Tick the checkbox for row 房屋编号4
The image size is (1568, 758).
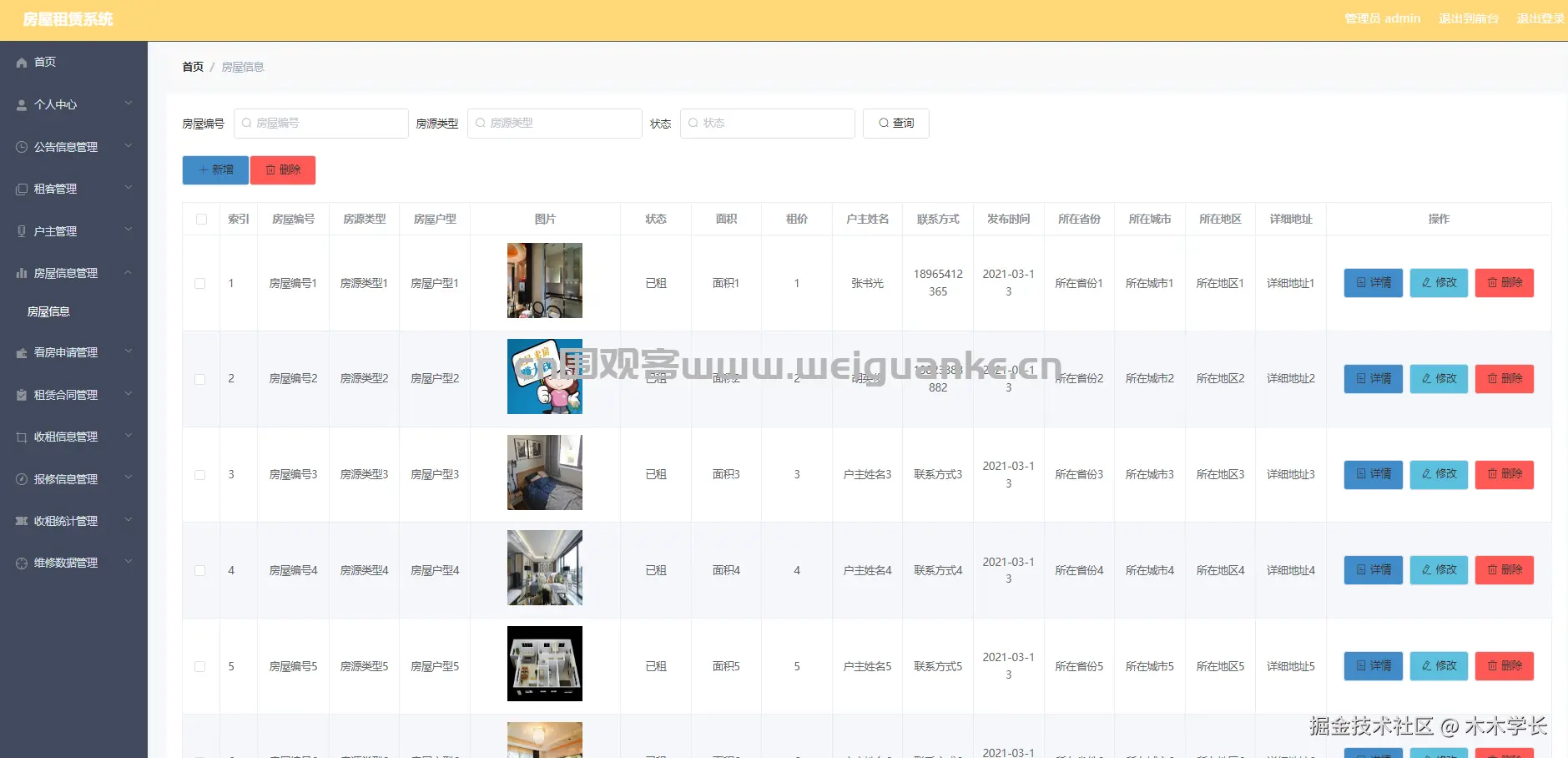click(200, 571)
